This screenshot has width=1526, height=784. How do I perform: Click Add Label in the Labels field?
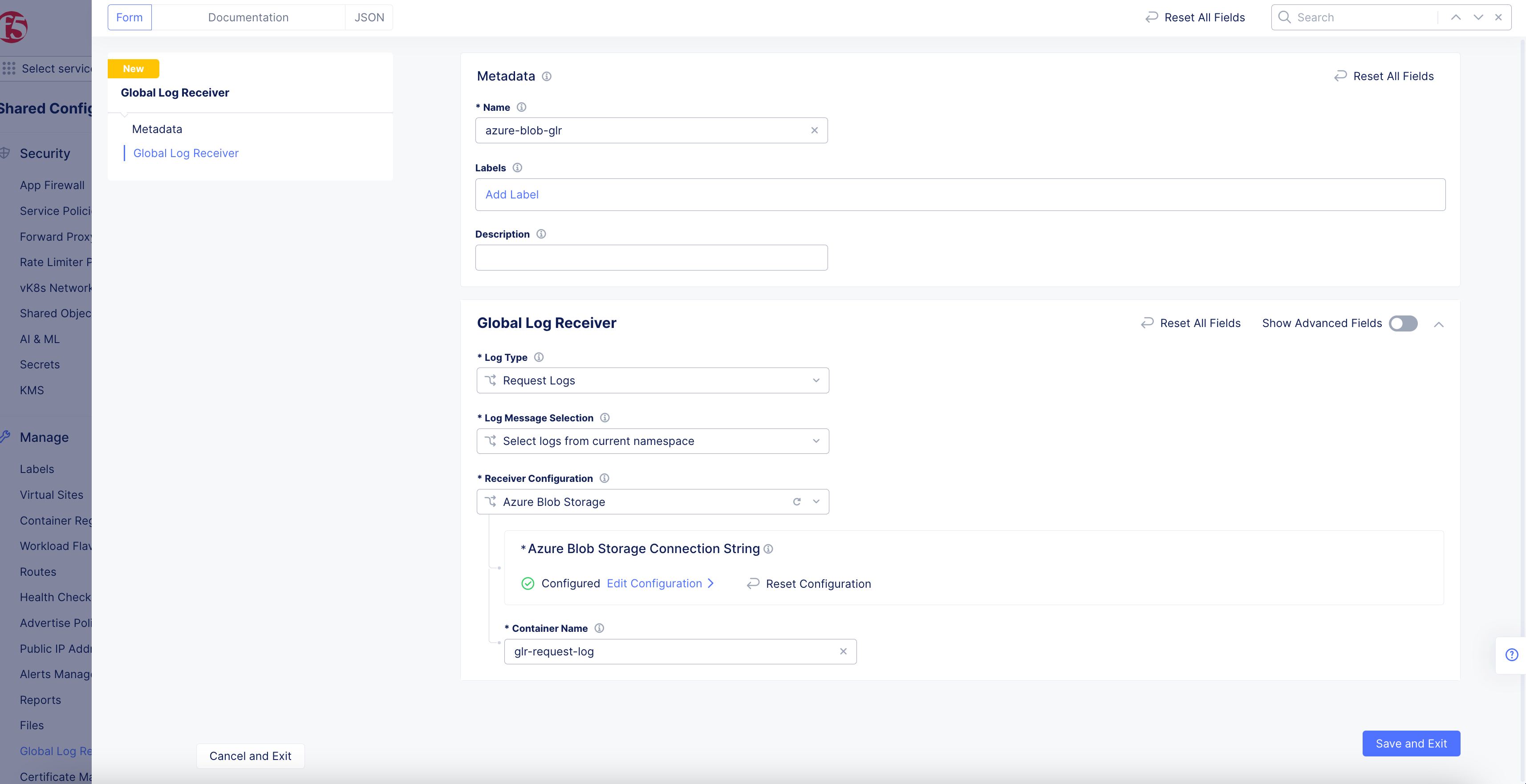tap(512, 194)
